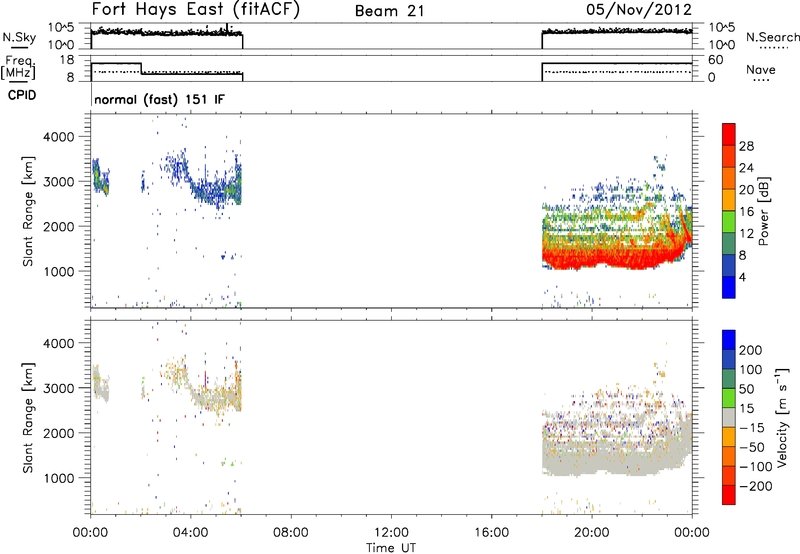Image resolution: width=800 pixels, height=554 pixels.
Task: Select the "Freq. [MHz]" axis label
Action: tap(19, 67)
